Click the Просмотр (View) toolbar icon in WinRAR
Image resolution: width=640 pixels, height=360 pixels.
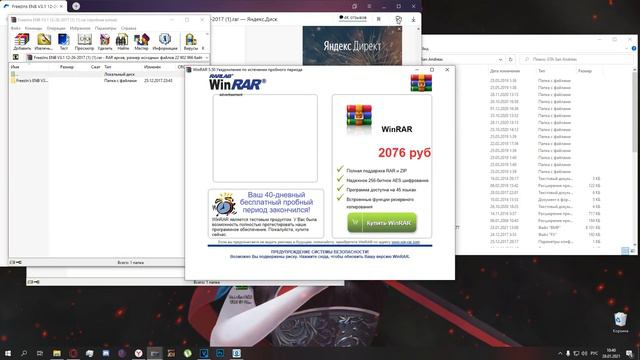pyautogui.click(x=84, y=42)
